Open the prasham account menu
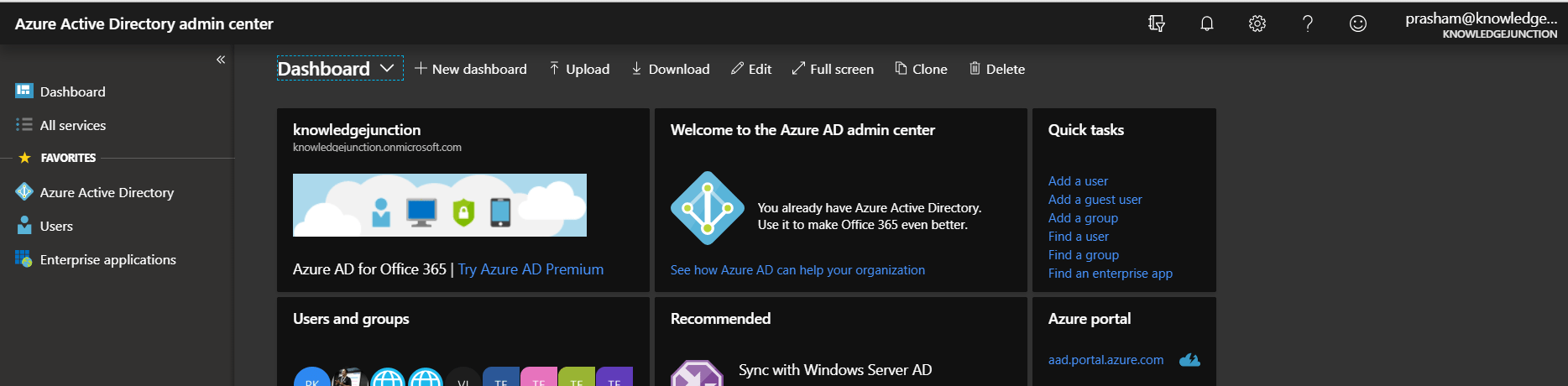The height and width of the screenshot is (386, 1568). pyautogui.click(x=1481, y=24)
